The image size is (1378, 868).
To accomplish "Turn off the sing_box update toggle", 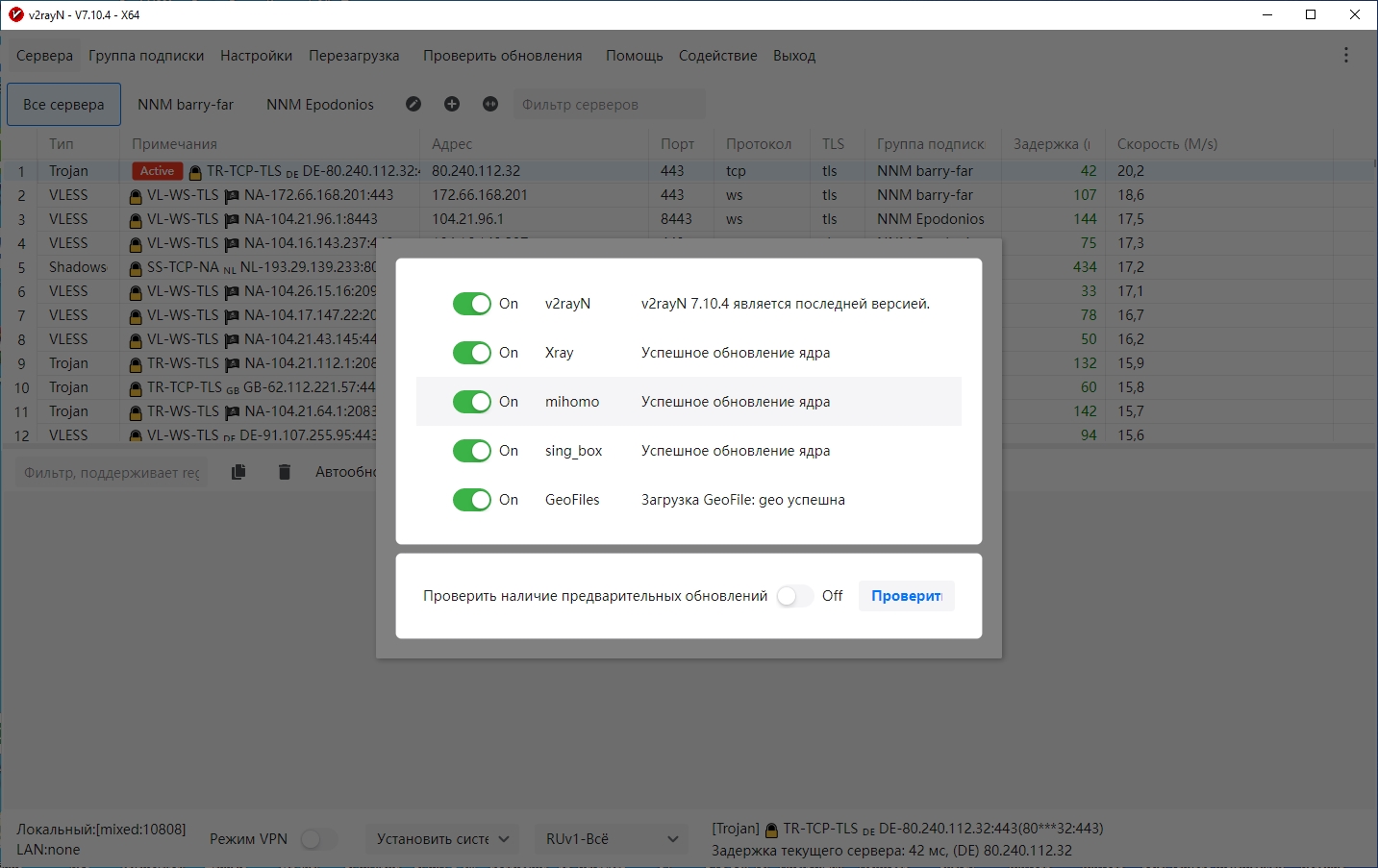I will [472, 451].
